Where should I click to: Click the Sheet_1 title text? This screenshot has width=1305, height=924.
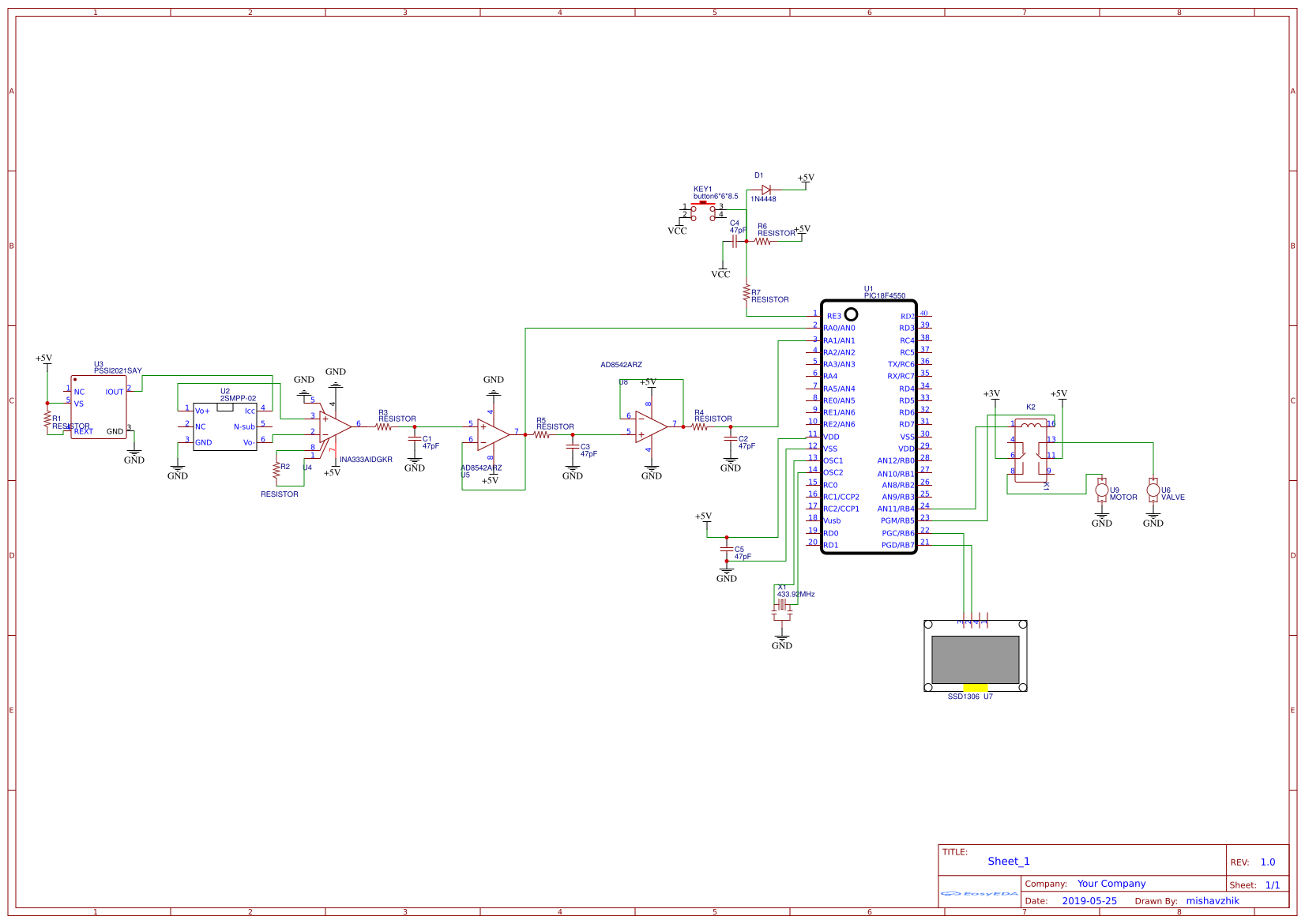[x=1008, y=862]
